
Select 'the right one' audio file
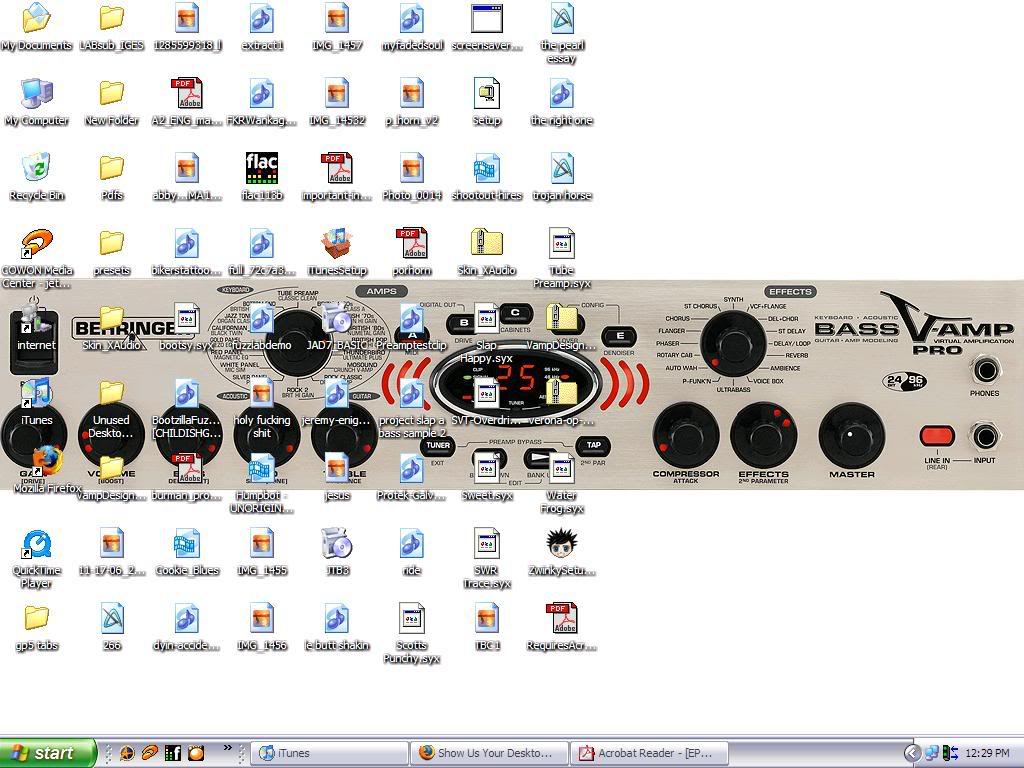[x=562, y=93]
